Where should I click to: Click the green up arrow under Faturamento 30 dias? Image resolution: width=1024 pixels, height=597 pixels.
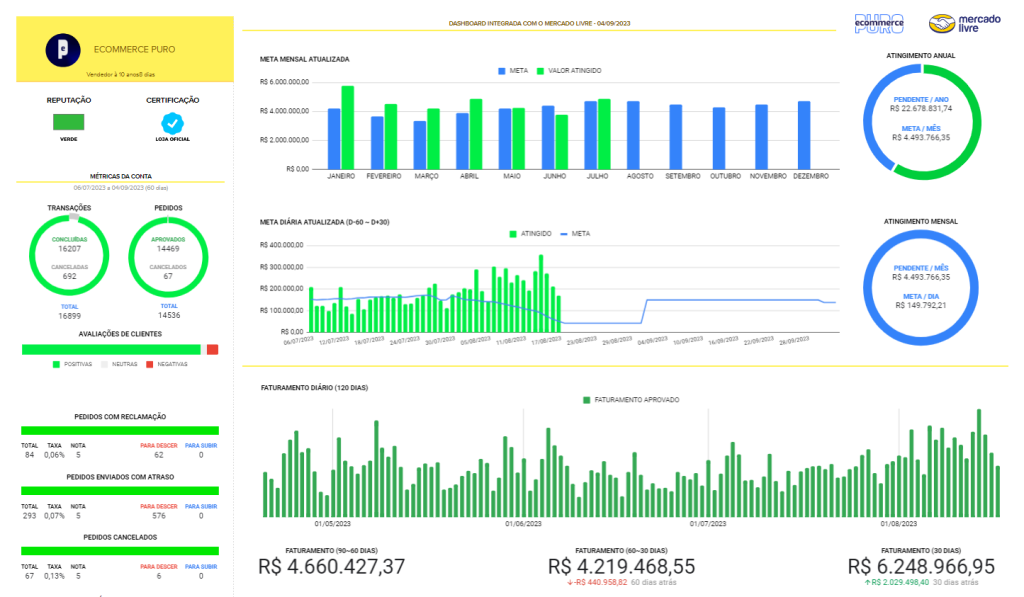click(869, 582)
